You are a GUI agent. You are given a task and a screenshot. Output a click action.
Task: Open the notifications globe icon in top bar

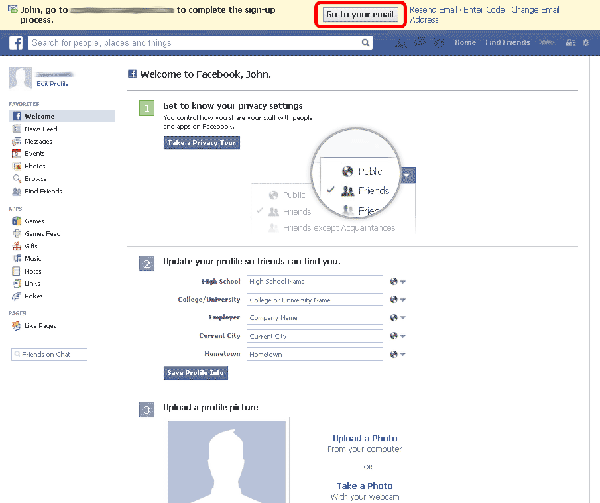[x=439, y=42]
